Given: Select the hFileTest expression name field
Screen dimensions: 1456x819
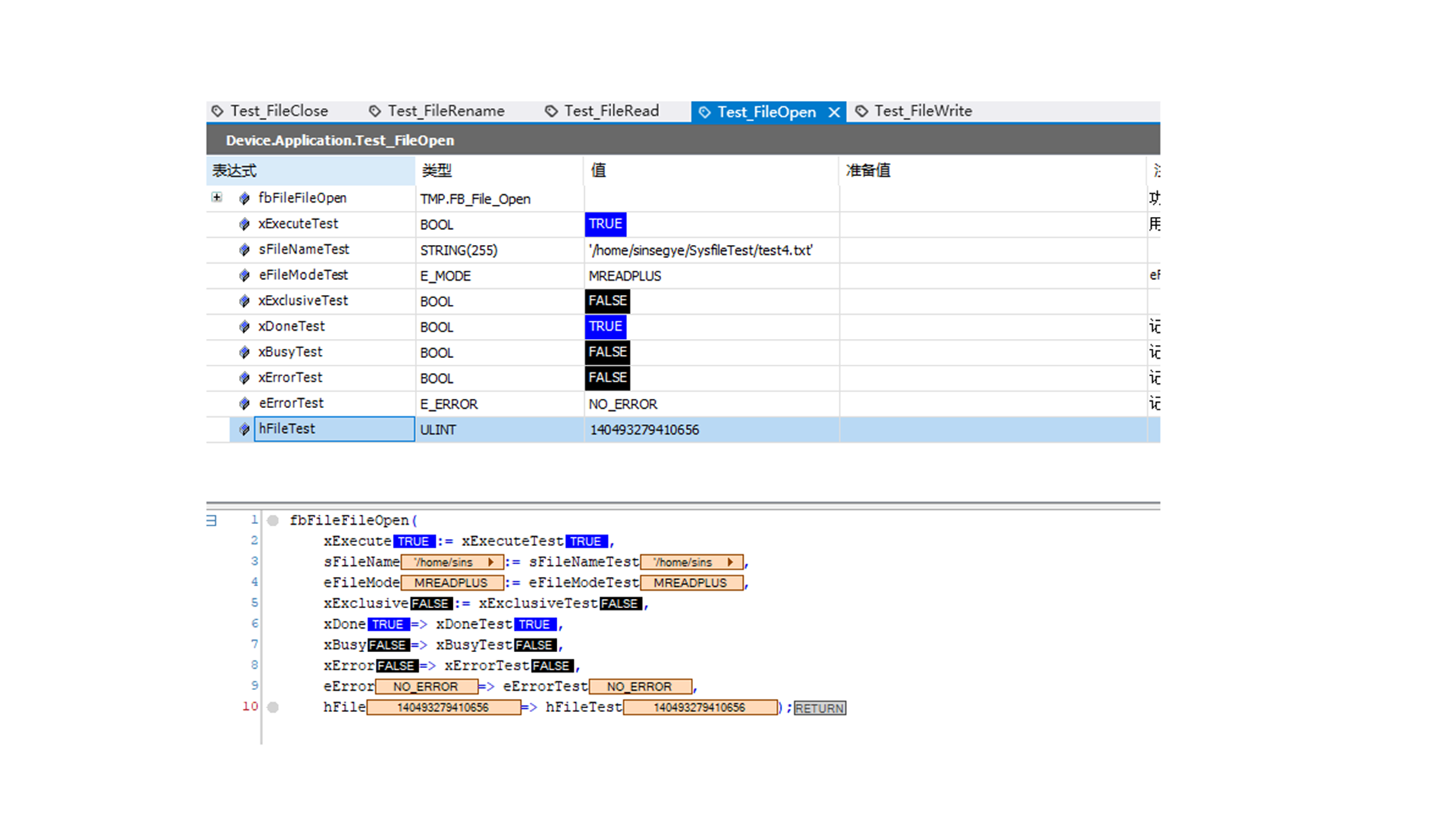Looking at the screenshot, I should (334, 429).
